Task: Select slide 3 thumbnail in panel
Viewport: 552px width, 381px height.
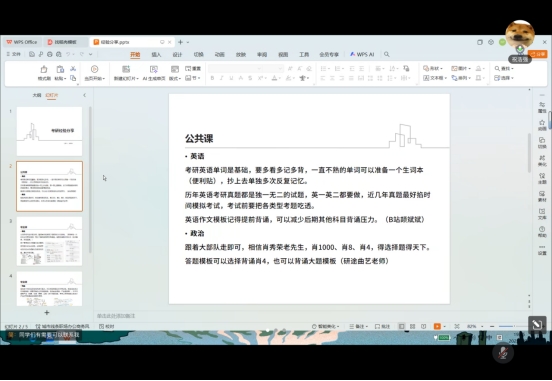Action: [x=49, y=241]
